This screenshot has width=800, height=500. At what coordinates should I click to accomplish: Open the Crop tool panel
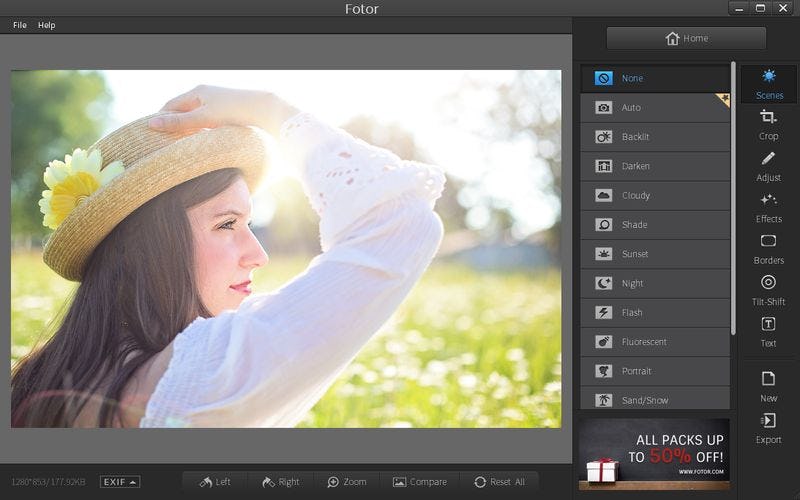tap(768, 124)
